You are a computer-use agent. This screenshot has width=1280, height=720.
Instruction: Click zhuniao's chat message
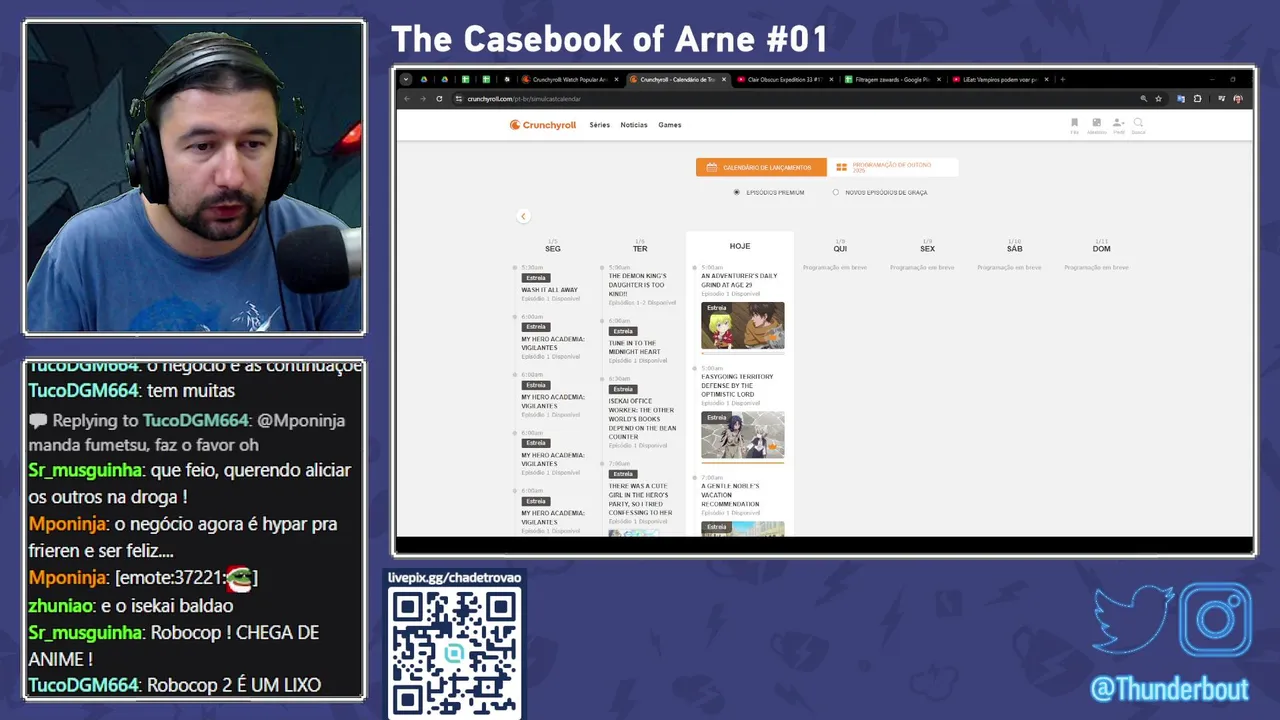pos(131,605)
